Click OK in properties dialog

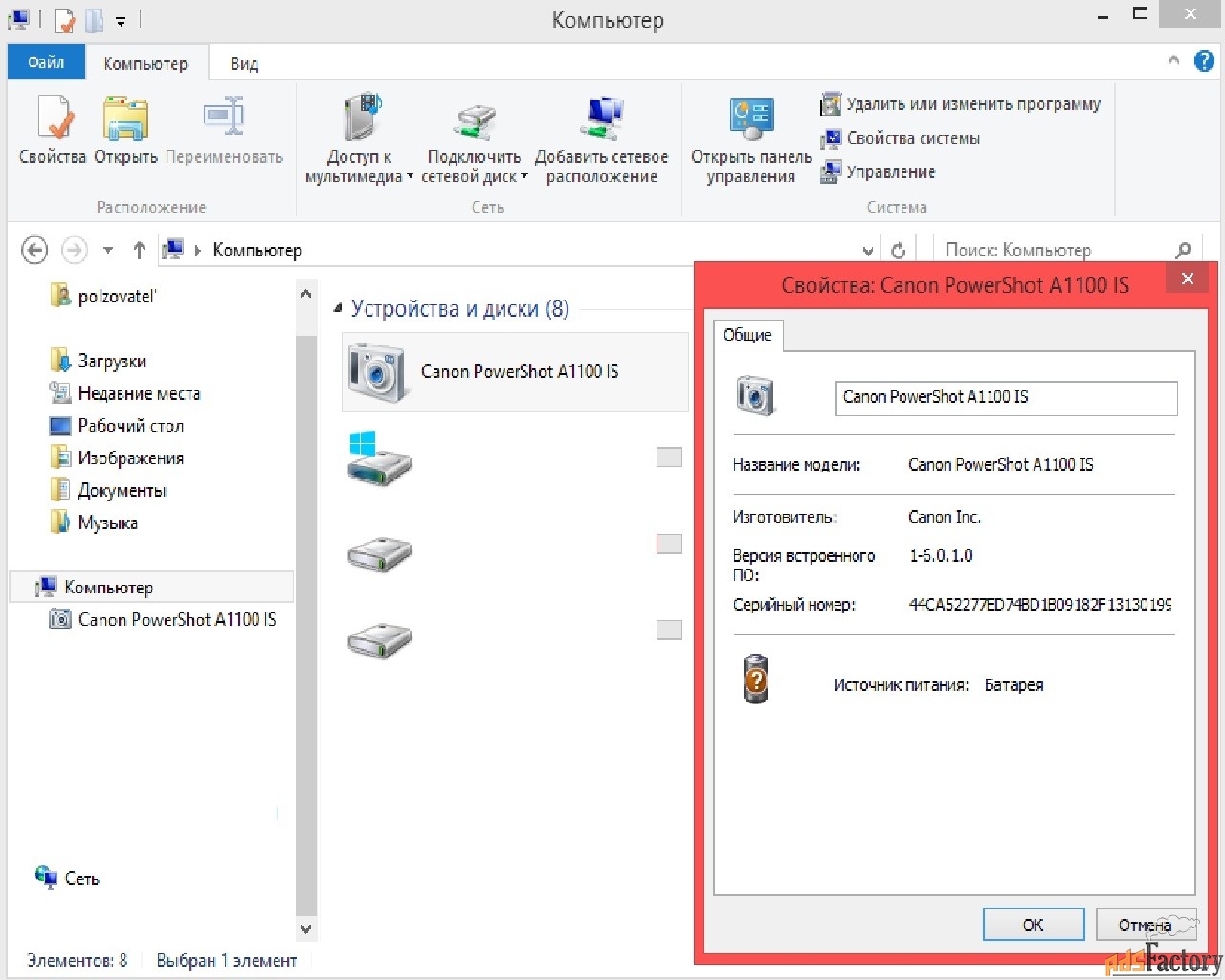coord(1034,924)
